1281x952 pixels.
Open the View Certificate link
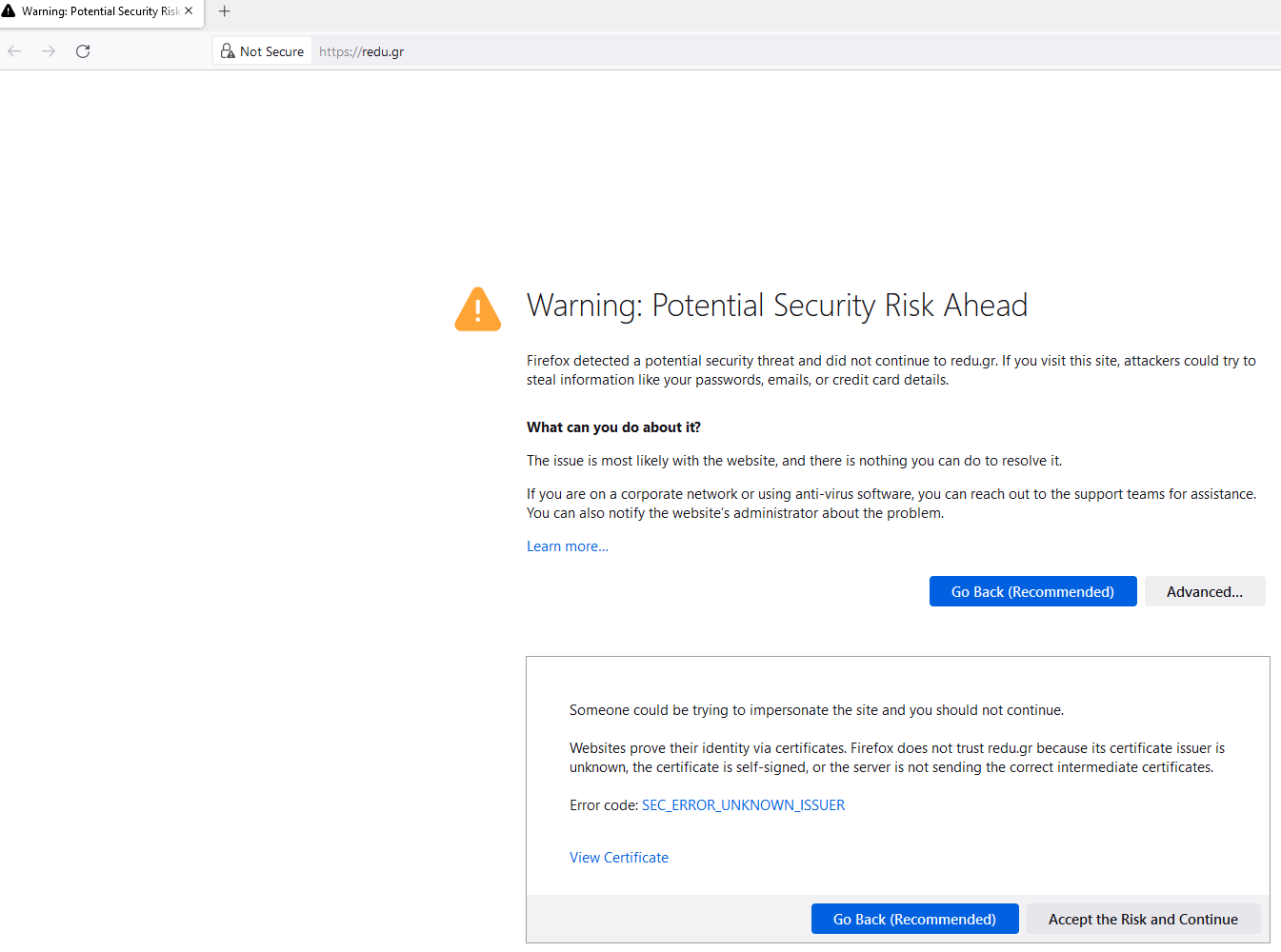coord(619,858)
